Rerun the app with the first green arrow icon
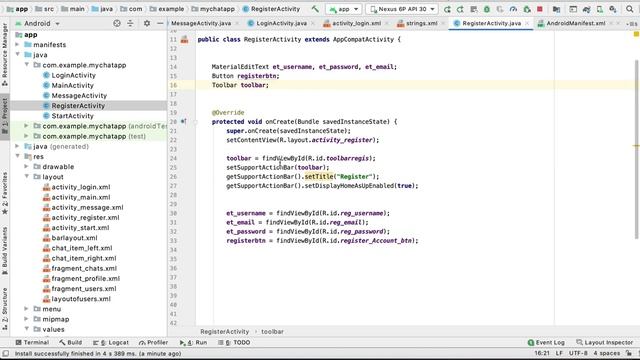This screenshot has width=640, height=360. pos(447,9)
